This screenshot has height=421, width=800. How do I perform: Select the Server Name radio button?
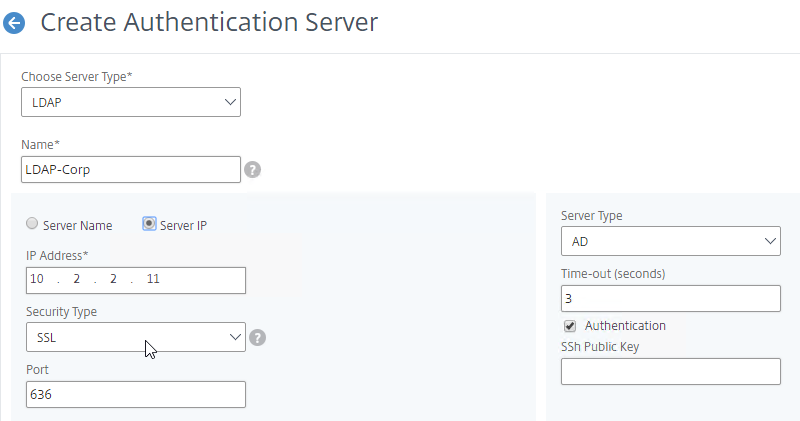tap(32, 224)
